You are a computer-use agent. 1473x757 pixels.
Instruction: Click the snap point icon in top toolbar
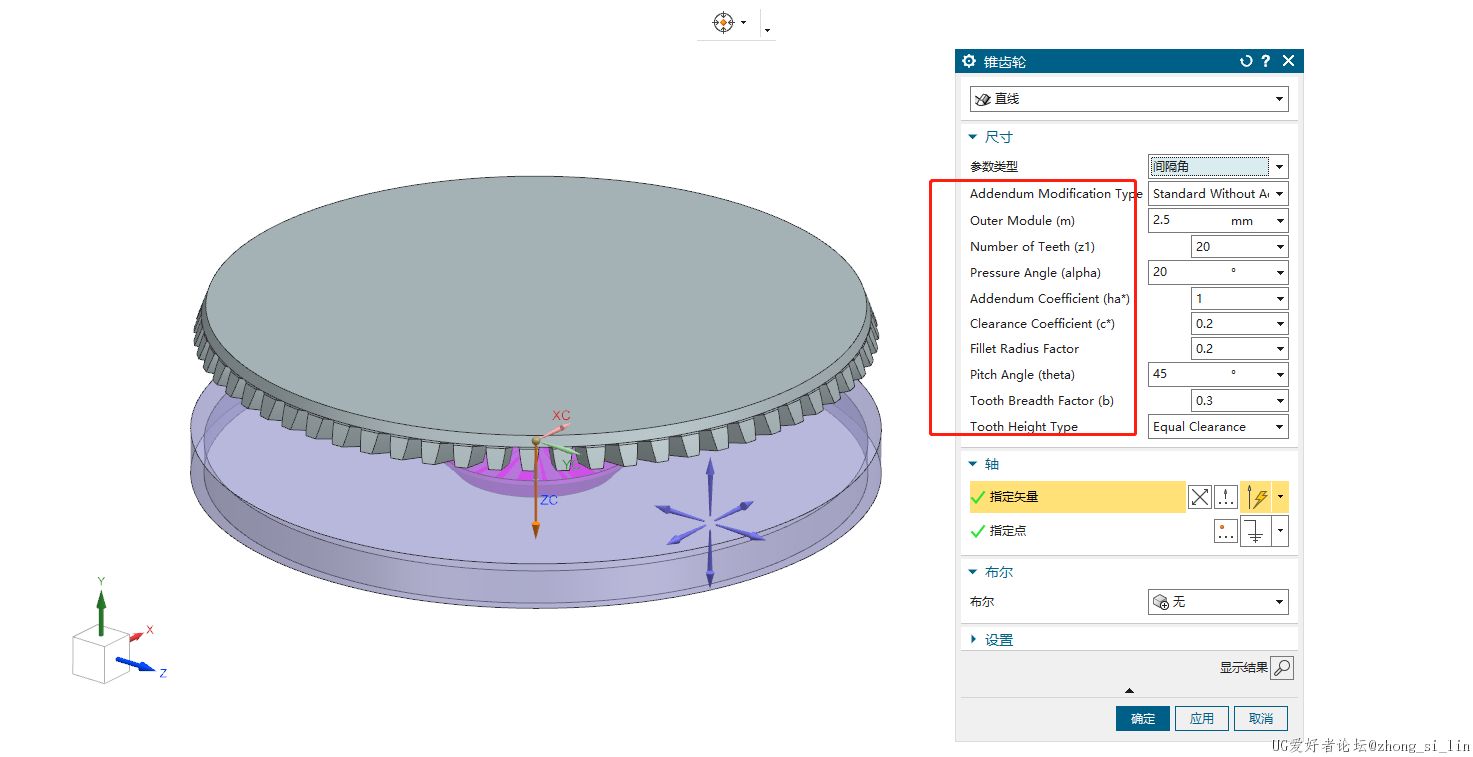[723, 22]
